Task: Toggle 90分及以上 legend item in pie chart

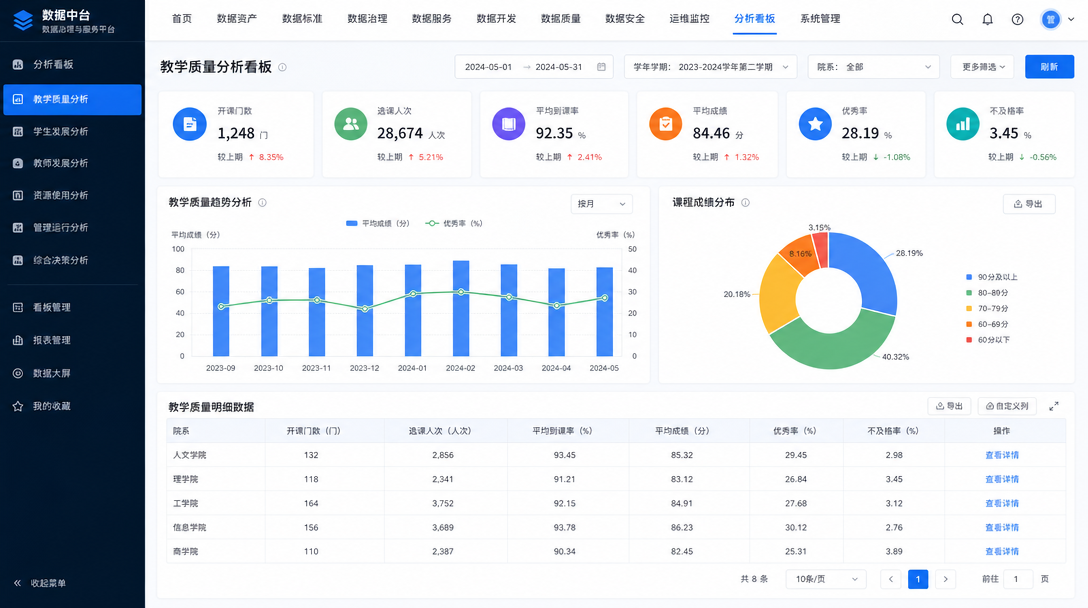Action: point(992,277)
